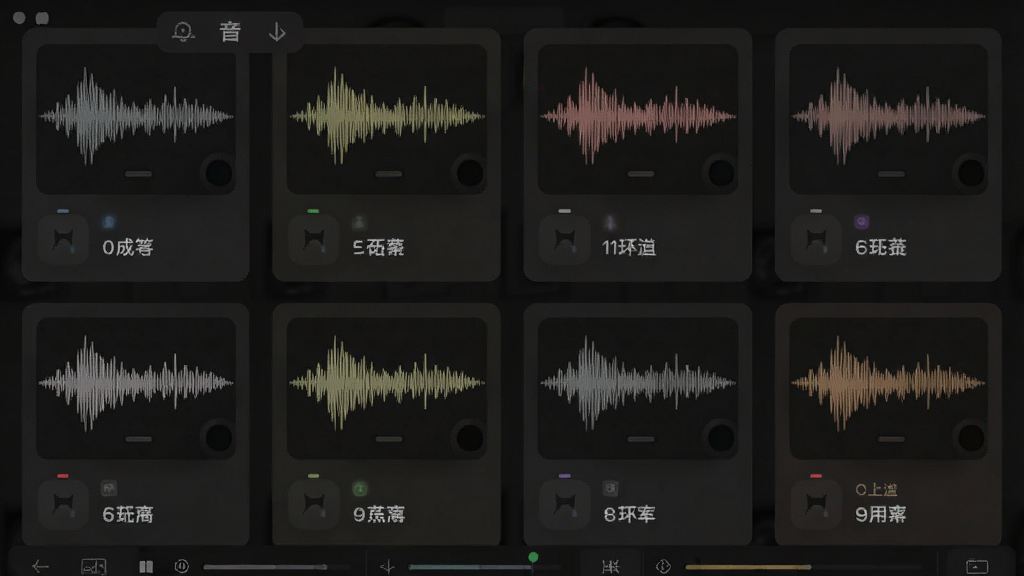Image resolution: width=1024 pixels, height=576 pixels.
Task: Pause playback in the bottom bar
Action: point(146,566)
